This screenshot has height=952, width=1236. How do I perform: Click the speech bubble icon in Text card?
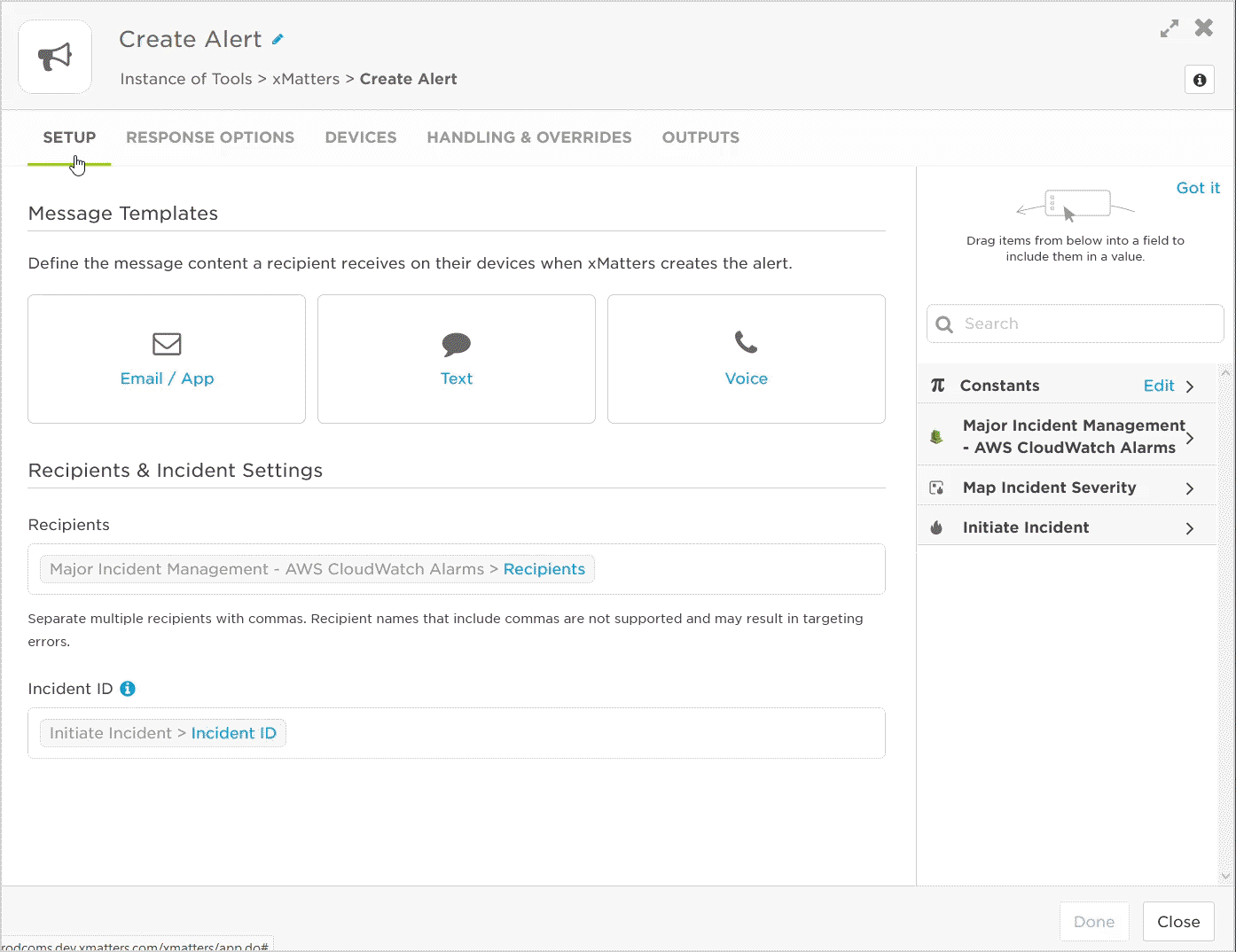pyautogui.click(x=457, y=344)
